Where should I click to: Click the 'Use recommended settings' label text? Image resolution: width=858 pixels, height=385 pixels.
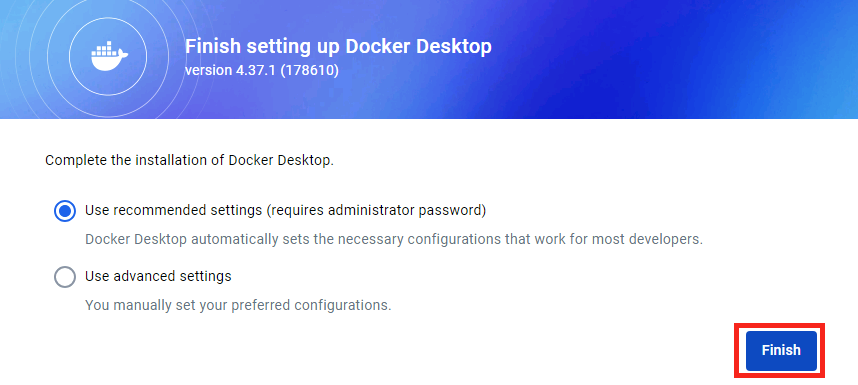(x=173, y=211)
